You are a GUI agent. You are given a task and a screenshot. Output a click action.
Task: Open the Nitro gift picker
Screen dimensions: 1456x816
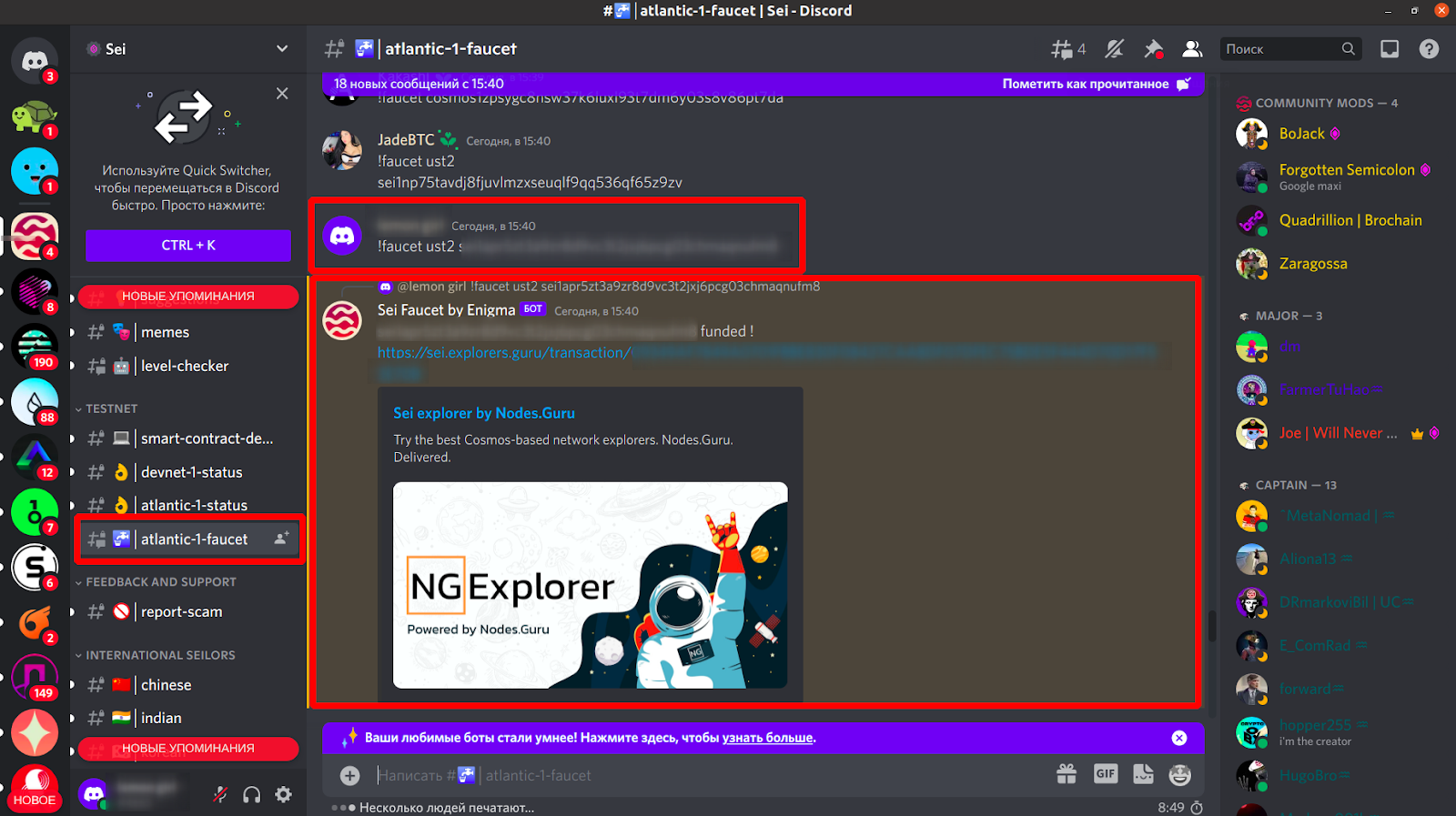(x=1067, y=774)
